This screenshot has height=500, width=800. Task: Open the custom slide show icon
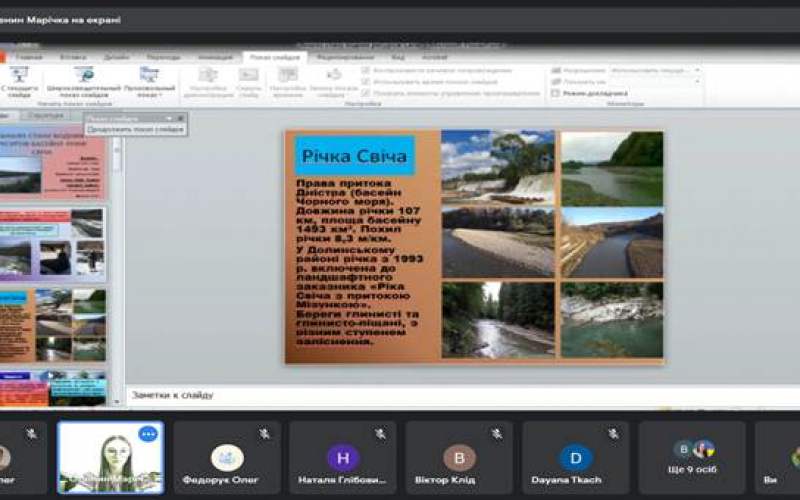pos(149,74)
